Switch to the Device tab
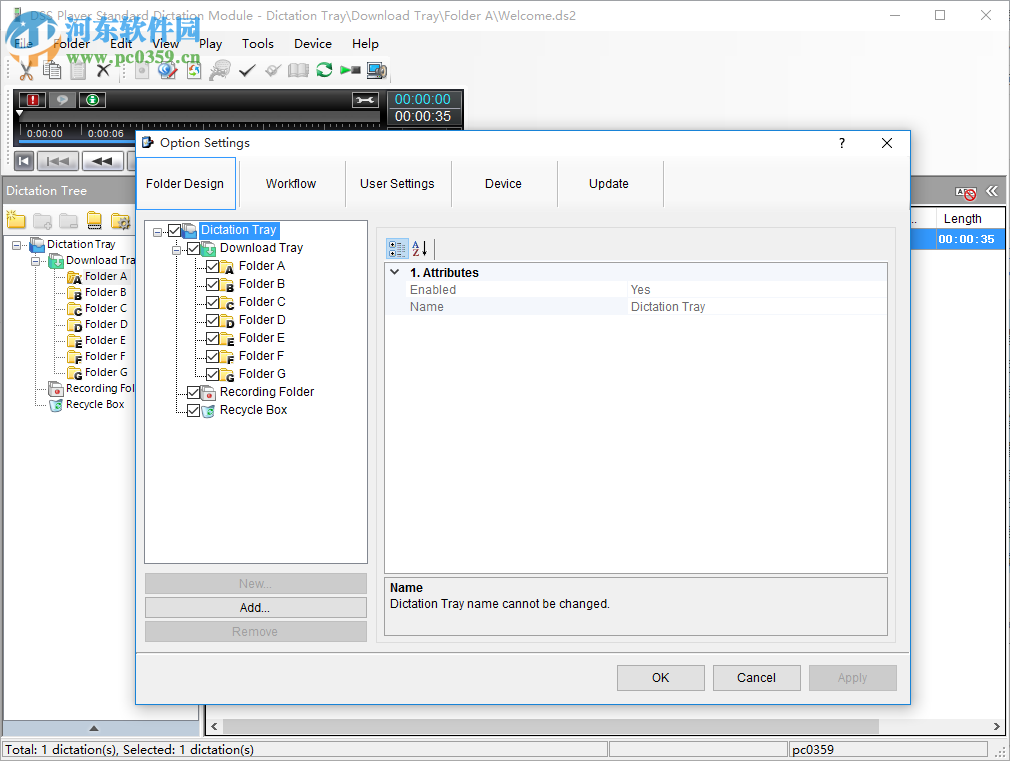This screenshot has height=761, width=1010. click(x=503, y=184)
